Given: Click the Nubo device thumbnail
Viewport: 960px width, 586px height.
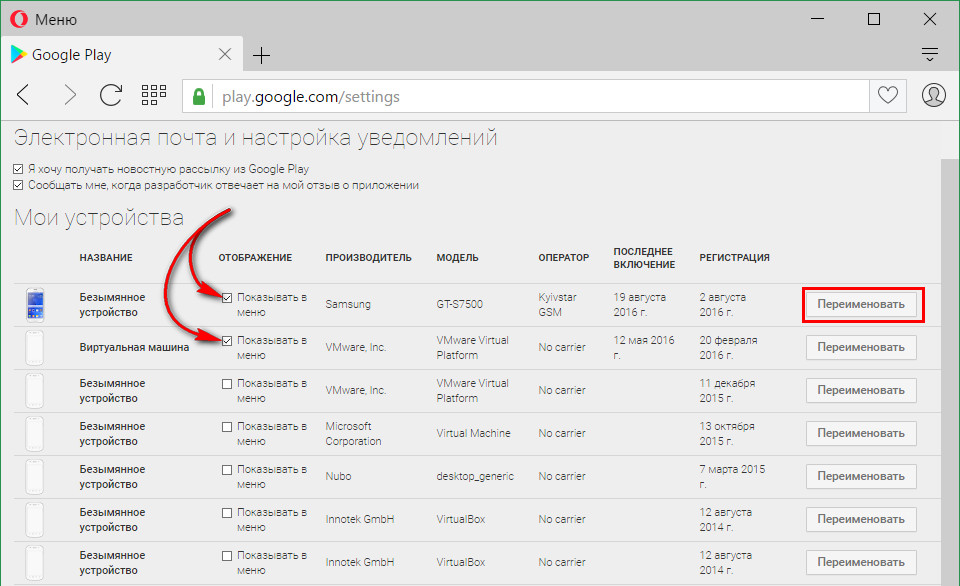Looking at the screenshot, I should tap(35, 476).
